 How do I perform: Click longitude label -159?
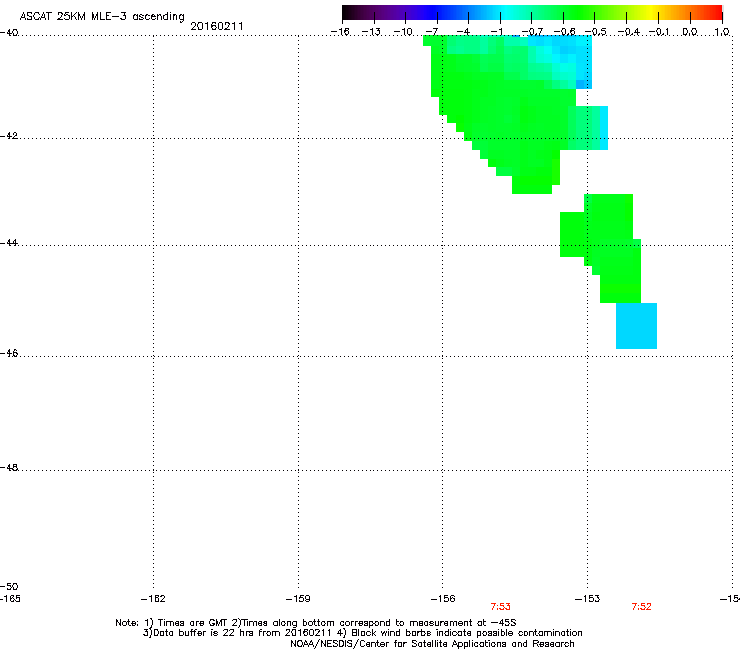298,599
